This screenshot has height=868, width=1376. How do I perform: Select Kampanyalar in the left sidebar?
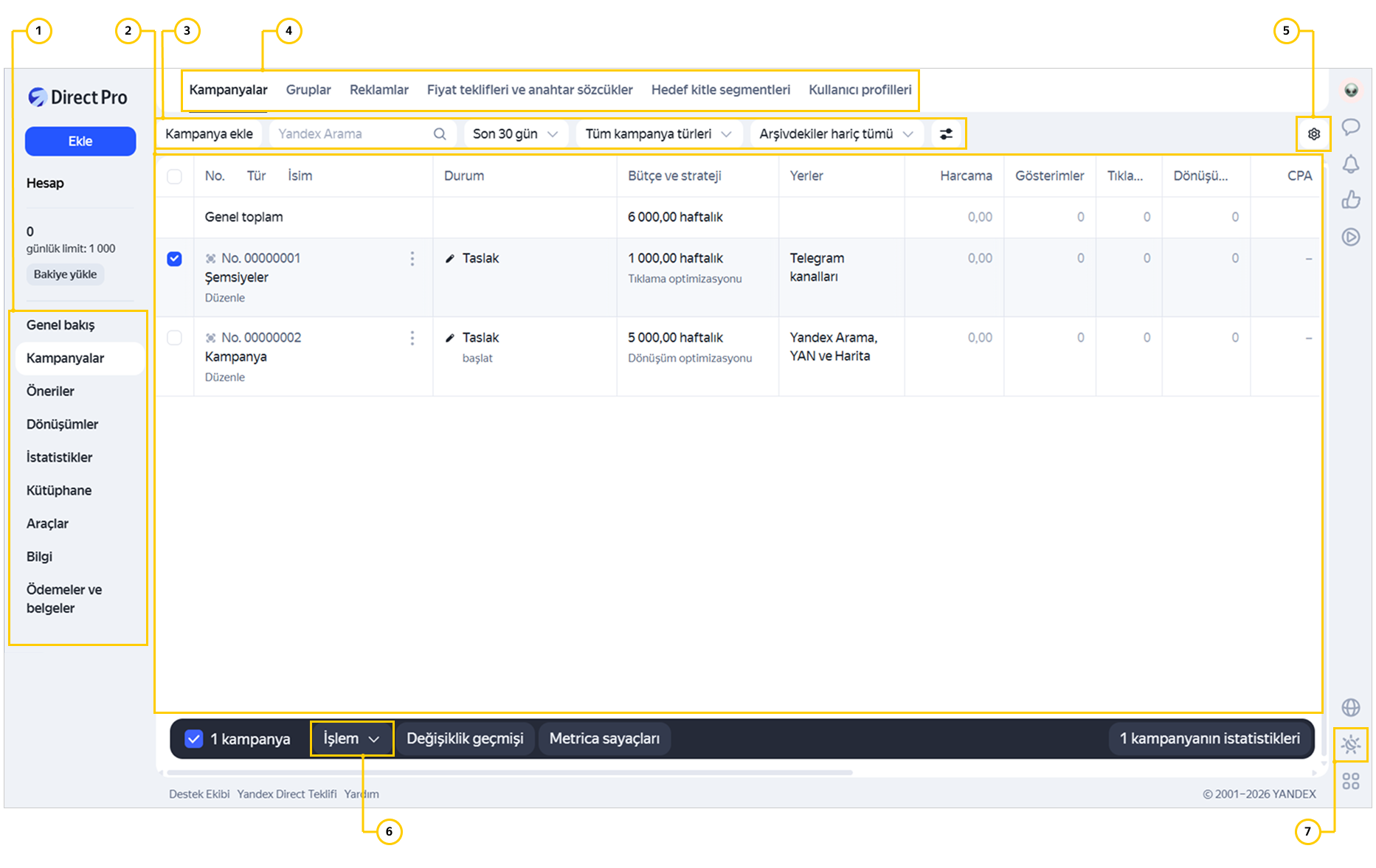[x=80, y=358]
